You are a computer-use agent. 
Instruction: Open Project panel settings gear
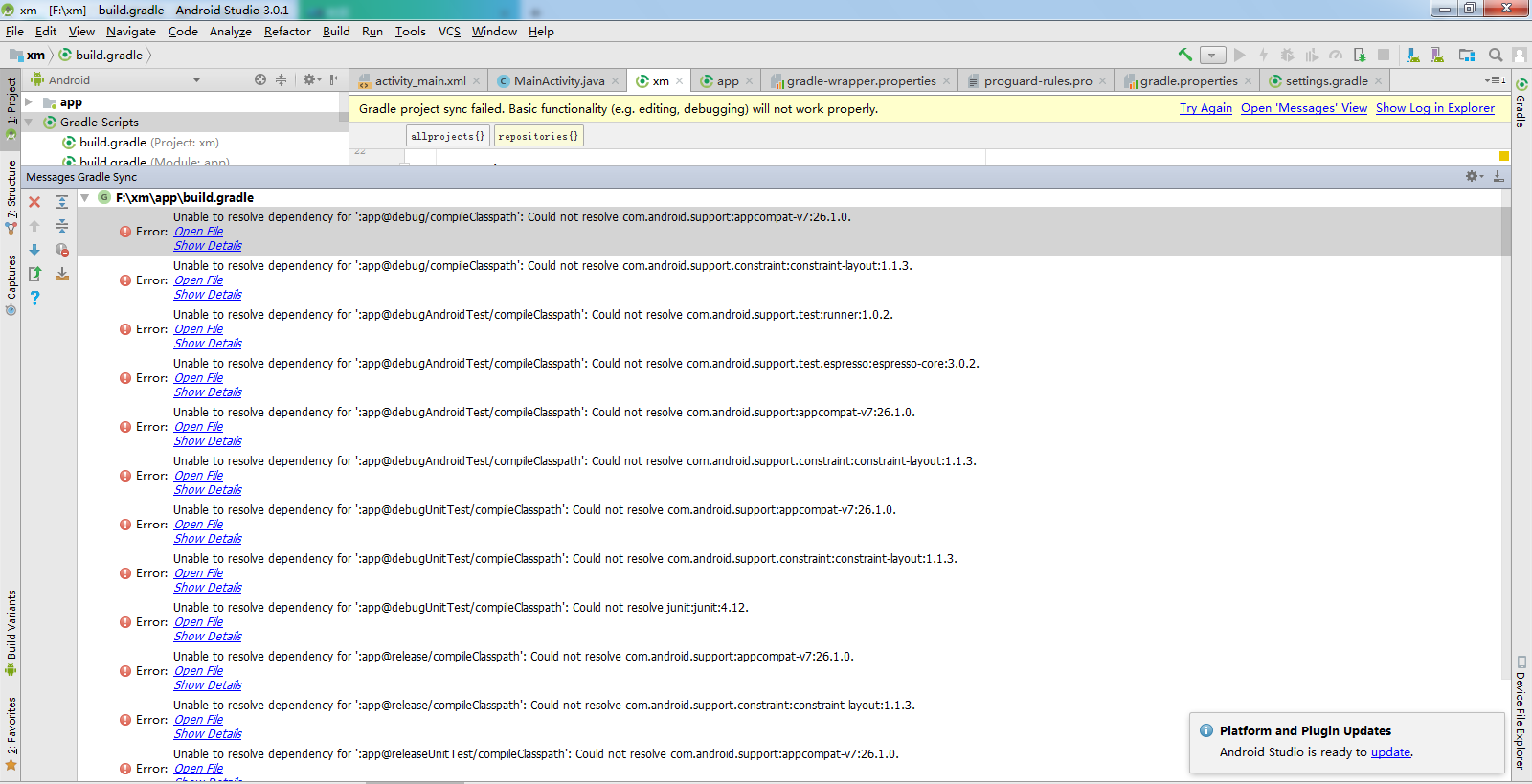point(311,79)
